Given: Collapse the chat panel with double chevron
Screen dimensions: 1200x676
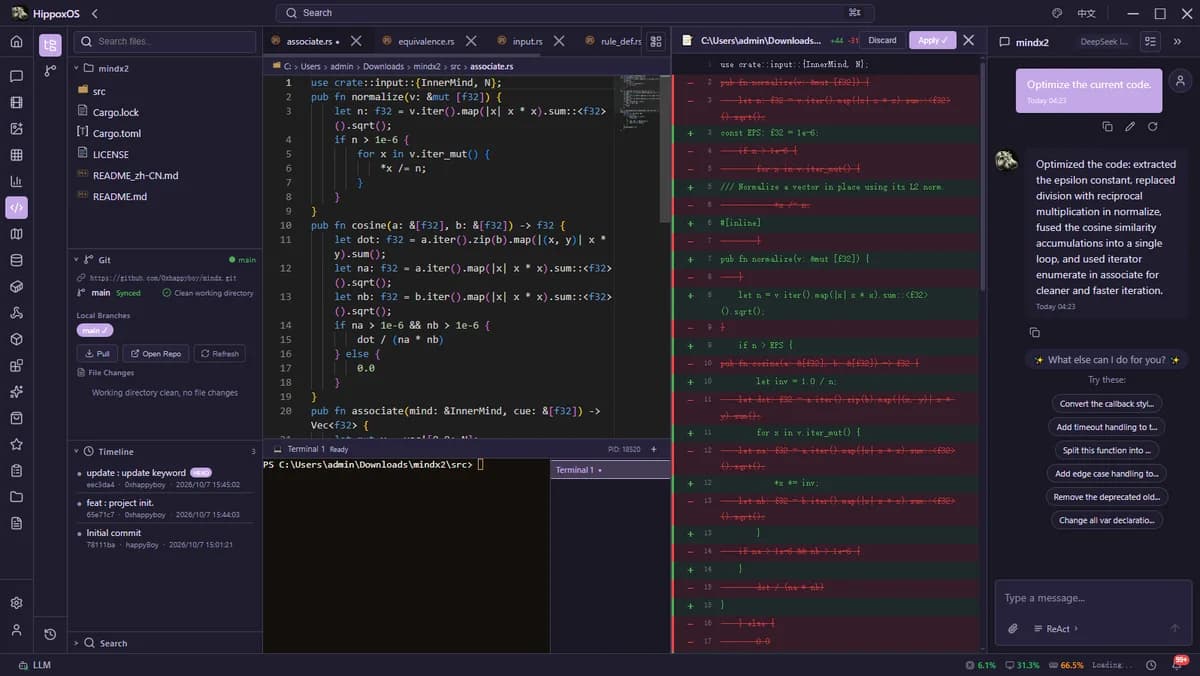Looking at the screenshot, I should pyautogui.click(x=1177, y=42).
